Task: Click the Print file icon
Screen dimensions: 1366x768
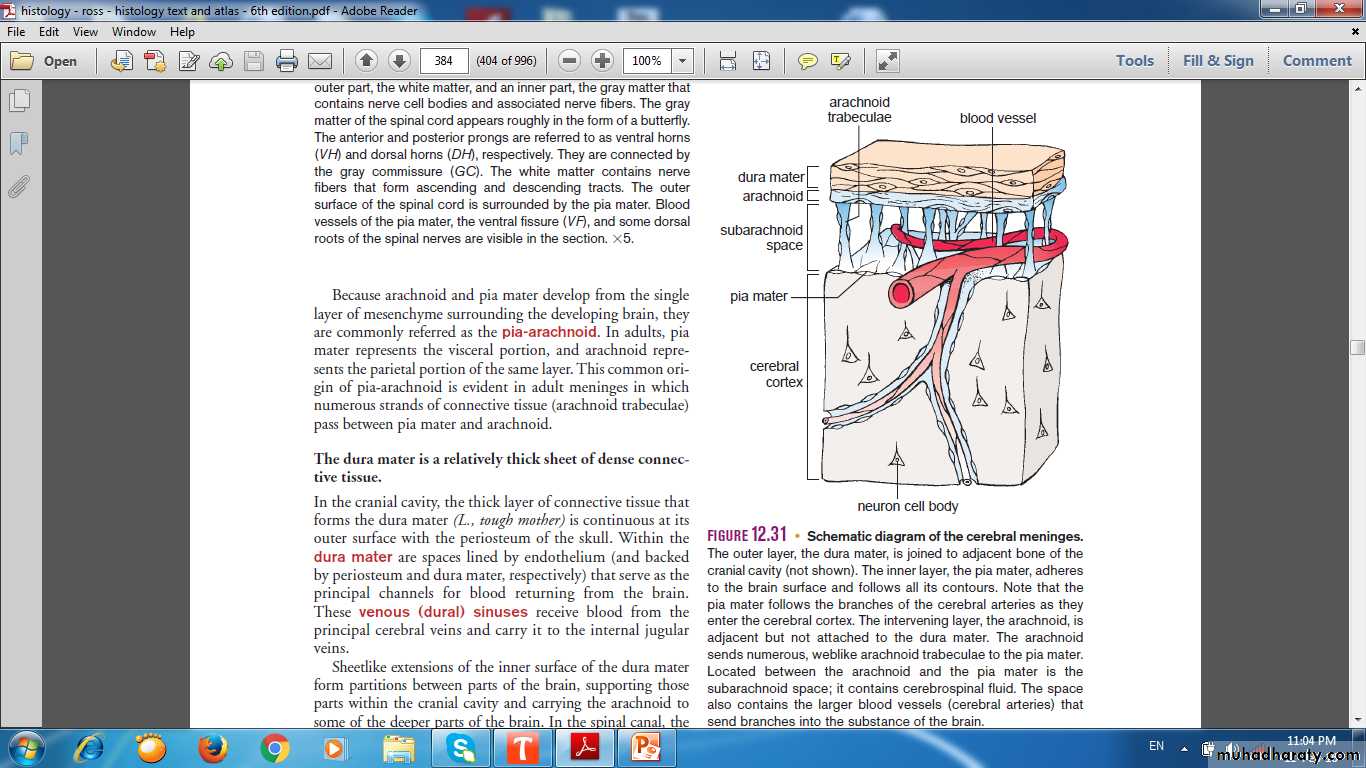Action: click(x=287, y=61)
